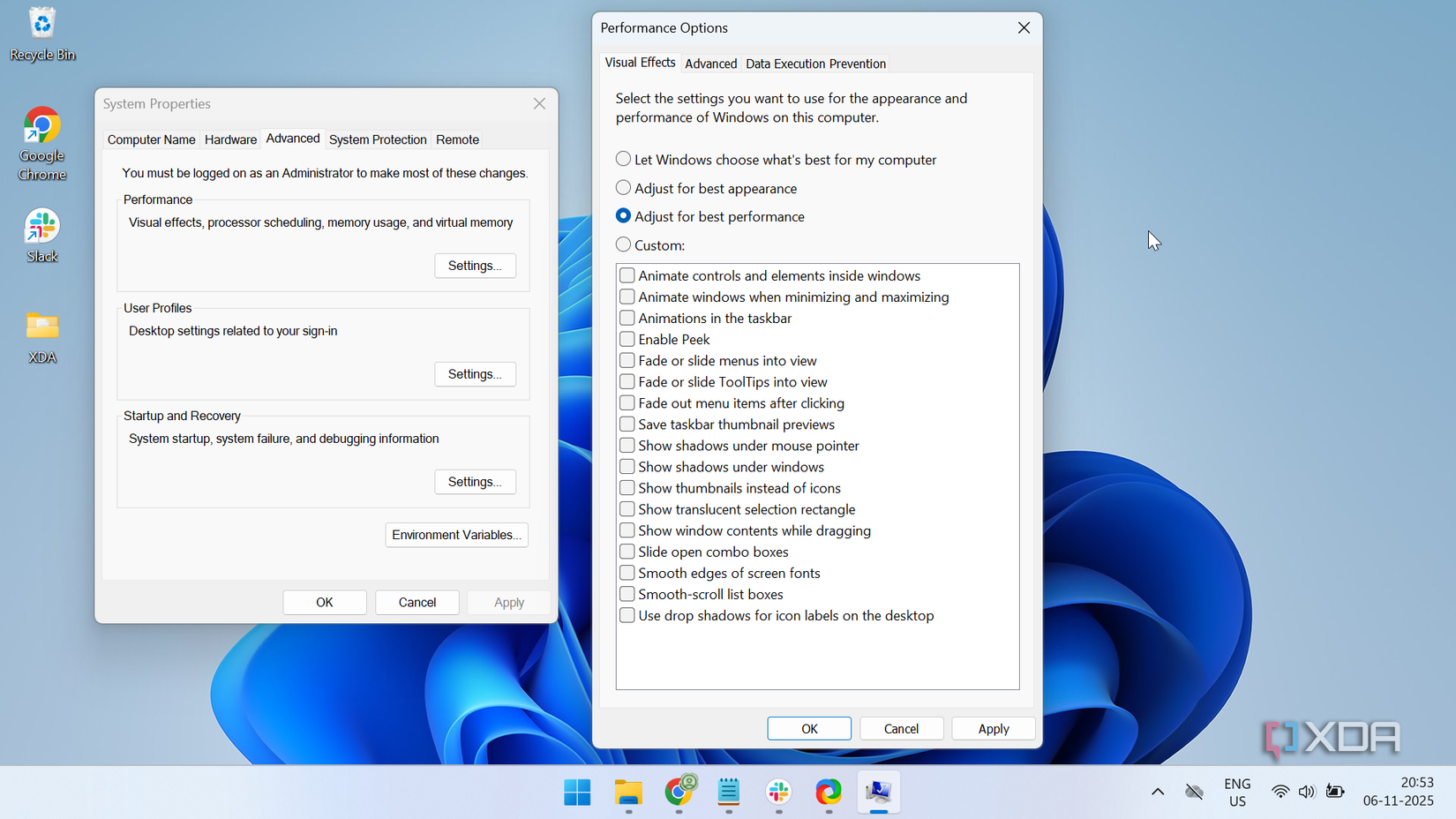Click the volume icon in the system tray
The height and width of the screenshot is (819, 1456).
(x=1307, y=792)
